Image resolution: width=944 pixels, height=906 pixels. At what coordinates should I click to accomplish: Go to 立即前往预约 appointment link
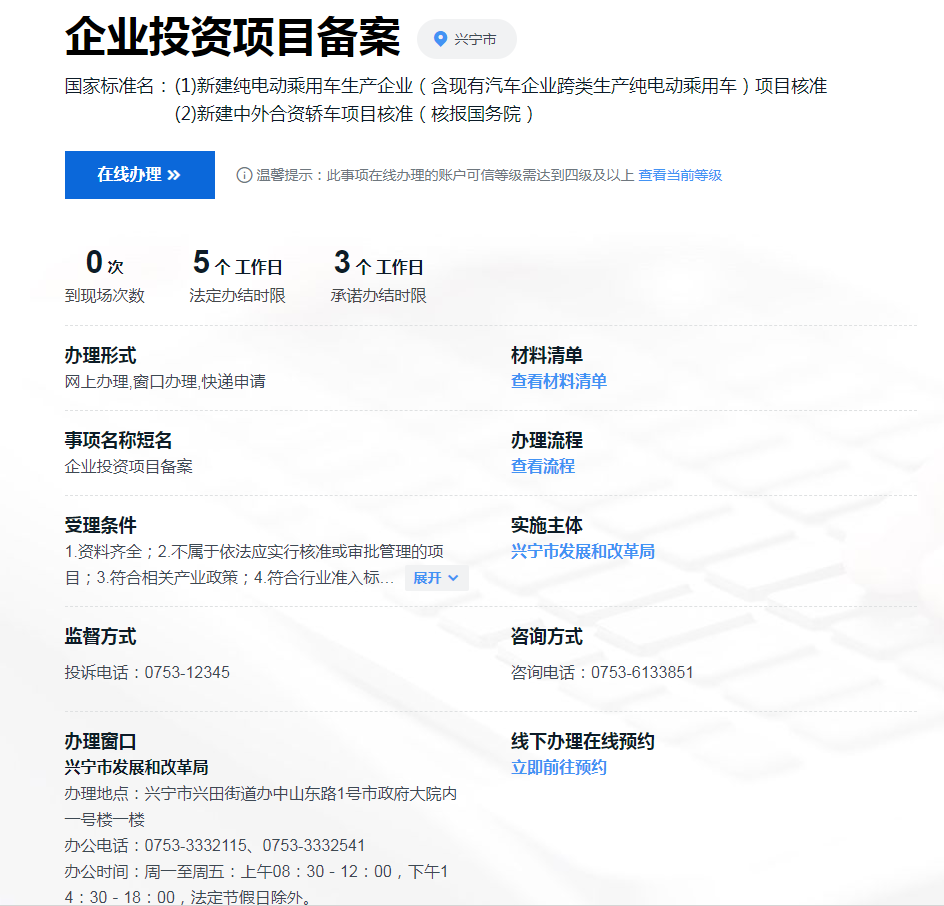558,767
